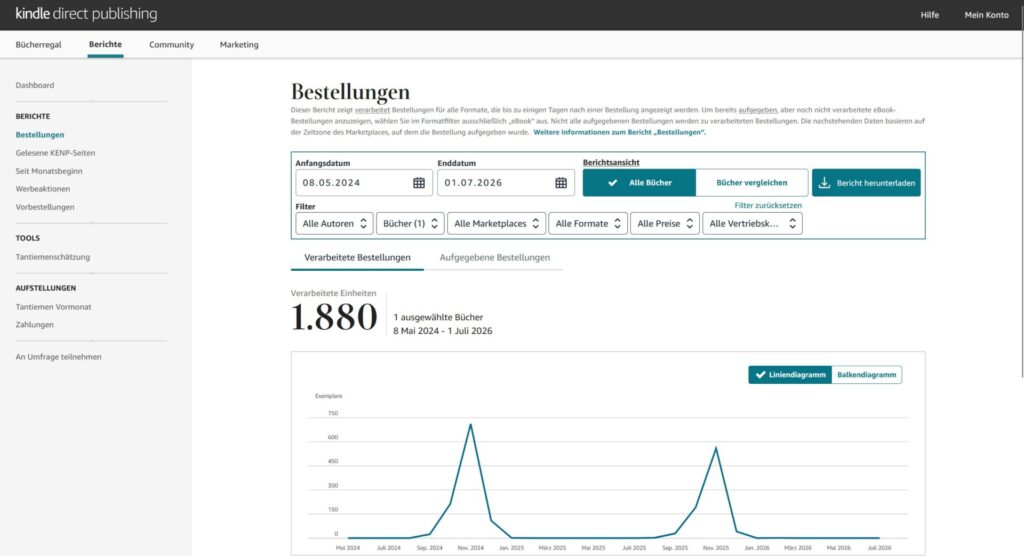
Task: Open Werbeaktionen in sidebar
Action: click(42, 189)
